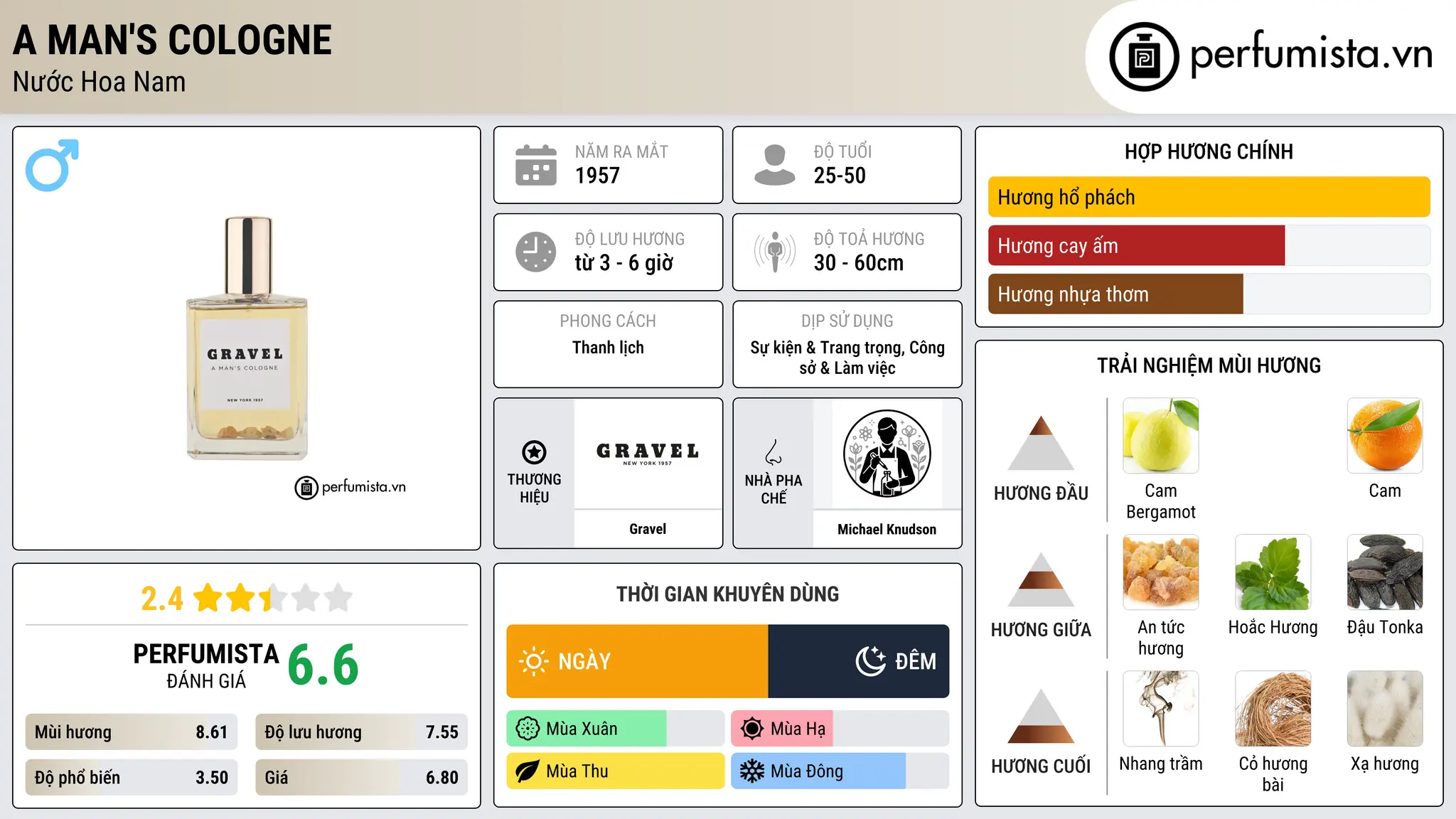Click the moon icon beside ĐÊM
This screenshot has width=1456, height=819.
[870, 661]
